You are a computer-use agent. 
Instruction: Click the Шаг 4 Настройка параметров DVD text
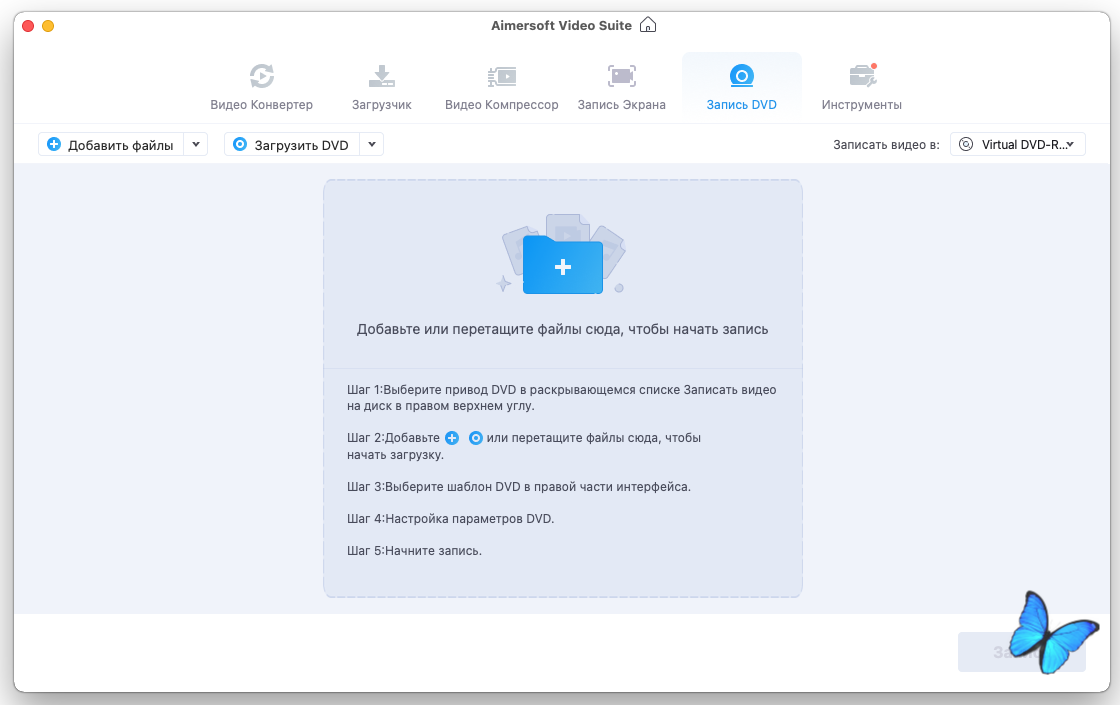(x=450, y=519)
